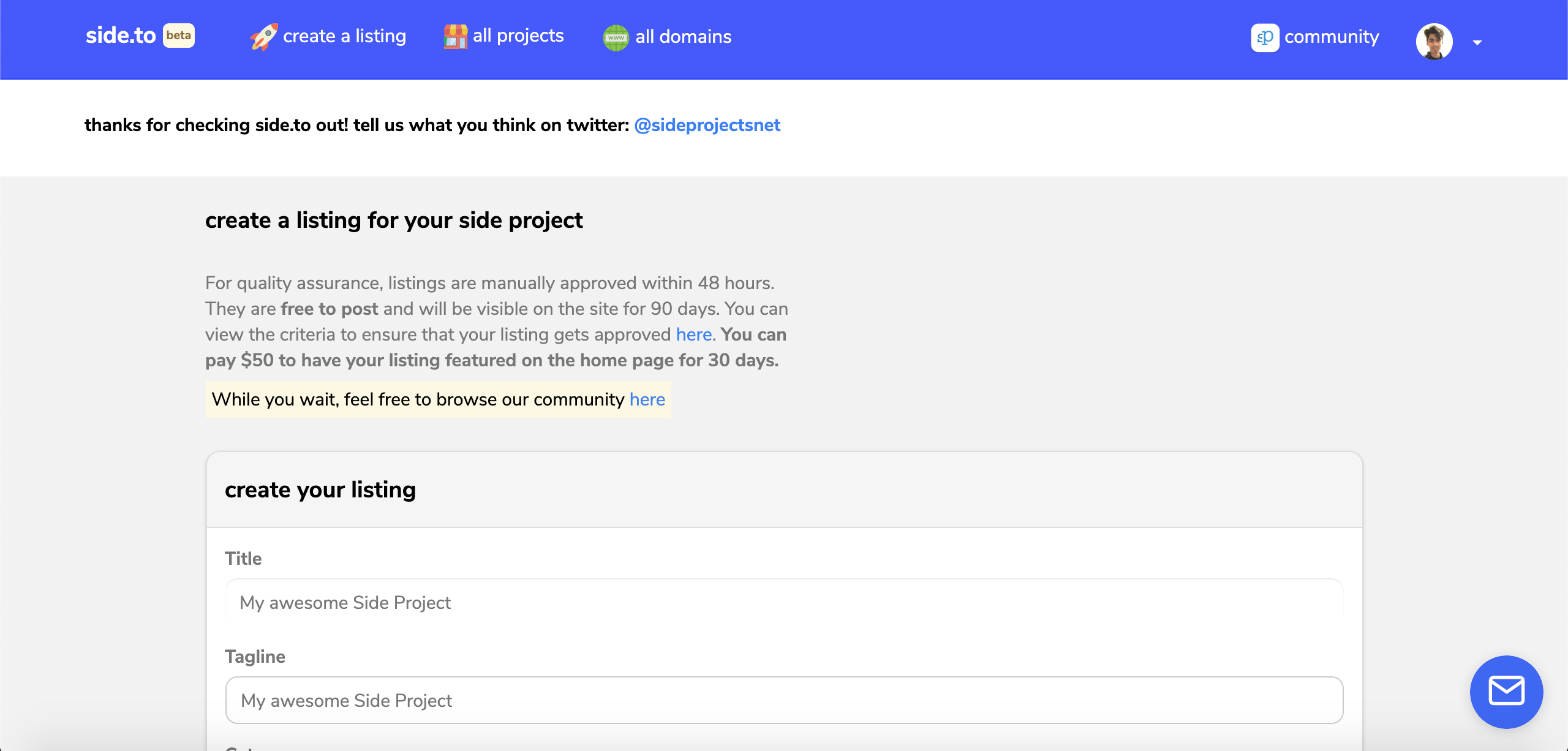Open the create a listing menu item
This screenshot has height=751, width=1568.
344,36
